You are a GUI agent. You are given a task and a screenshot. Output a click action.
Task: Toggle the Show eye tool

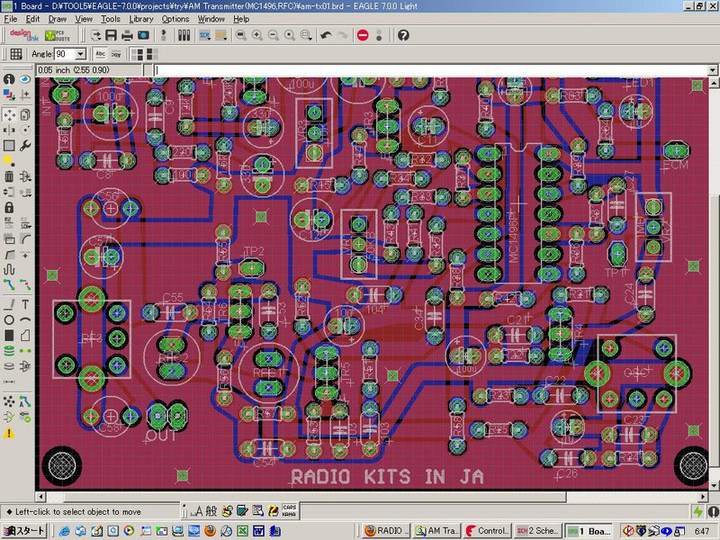click(x=26, y=79)
